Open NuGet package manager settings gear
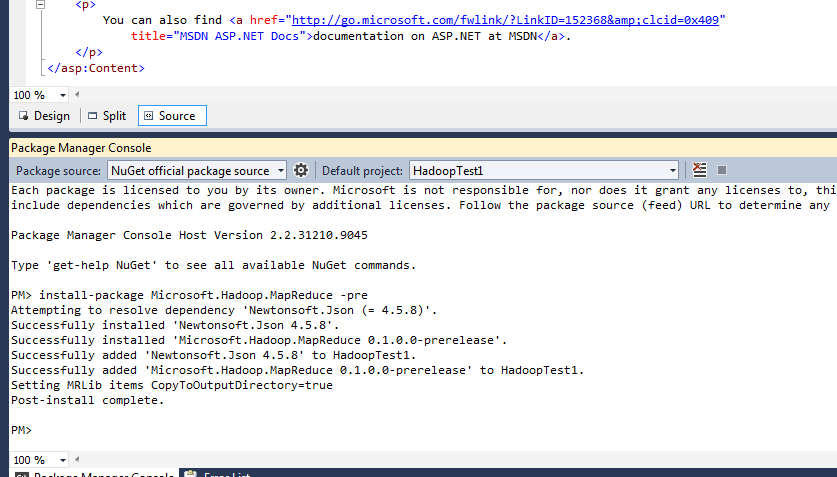The image size is (837, 477). [x=300, y=171]
